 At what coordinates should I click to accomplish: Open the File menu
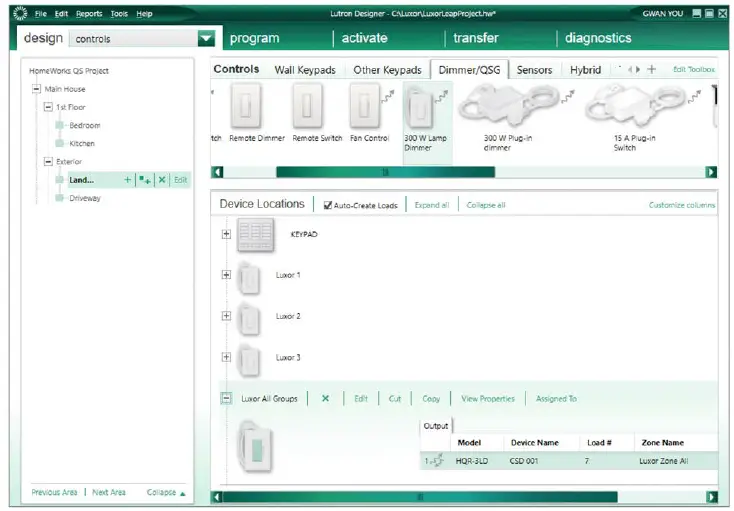pyautogui.click(x=41, y=14)
